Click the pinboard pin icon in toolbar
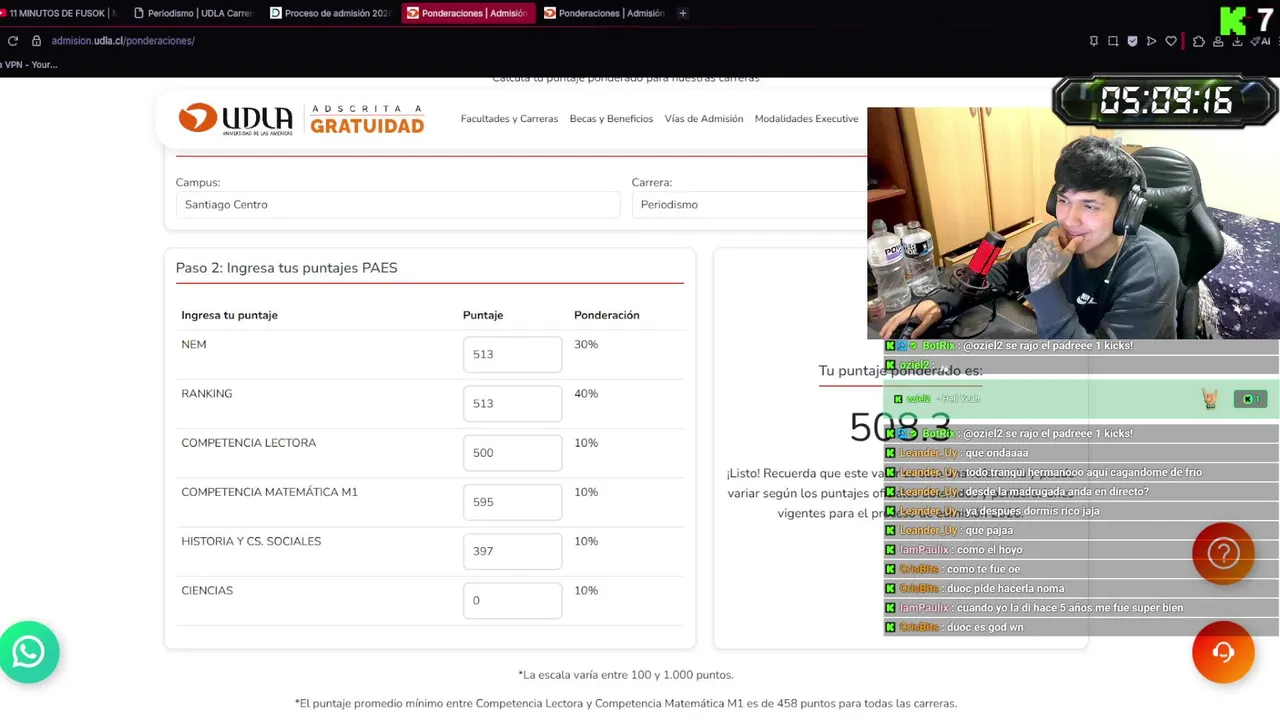Viewport: 1280px width, 720px height. (x=1094, y=41)
